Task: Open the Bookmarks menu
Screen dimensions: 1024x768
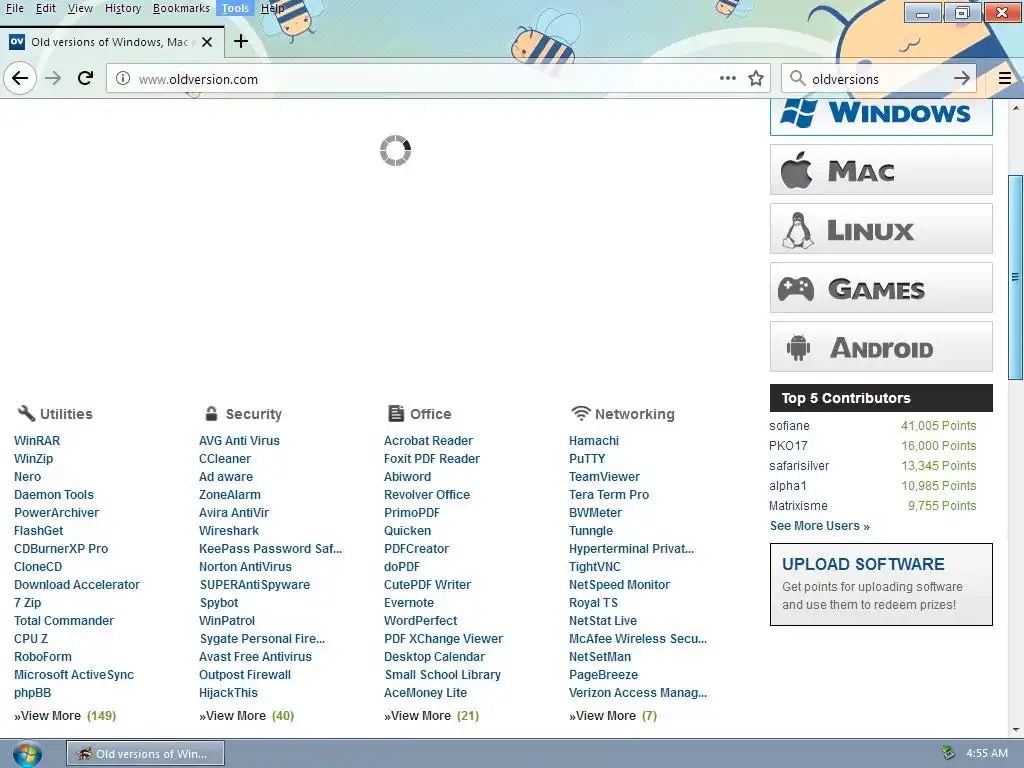Action: [181, 8]
